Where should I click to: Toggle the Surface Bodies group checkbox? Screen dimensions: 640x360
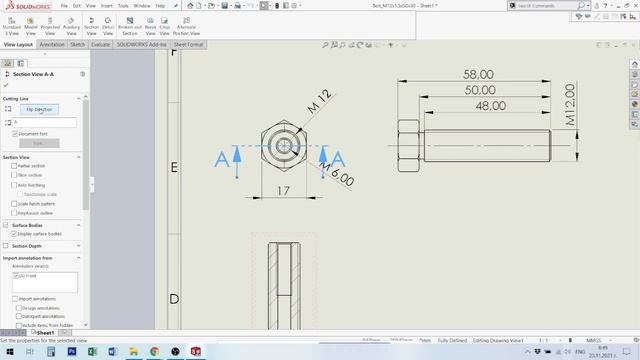[x=6, y=225]
